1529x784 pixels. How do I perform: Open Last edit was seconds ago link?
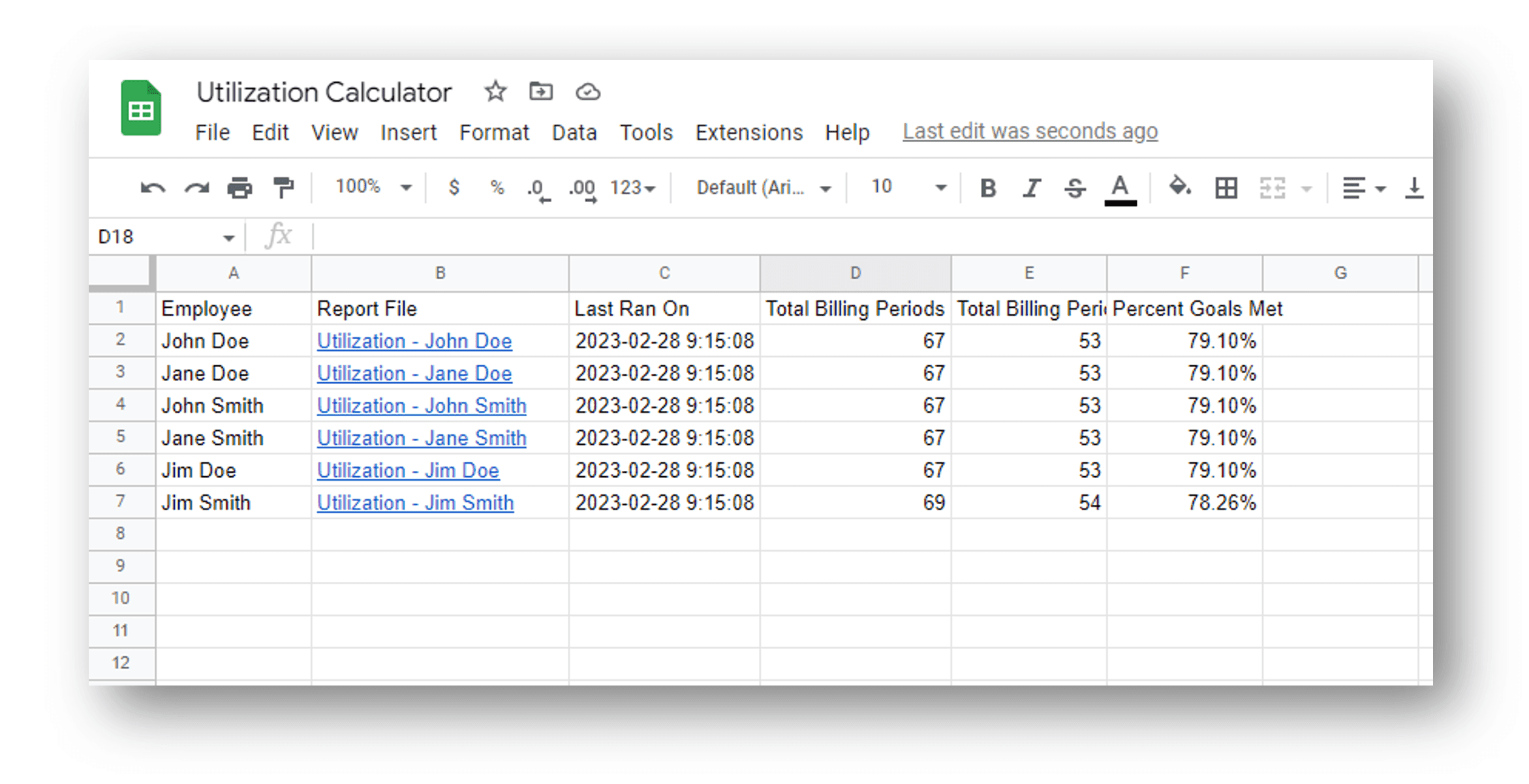click(1030, 132)
